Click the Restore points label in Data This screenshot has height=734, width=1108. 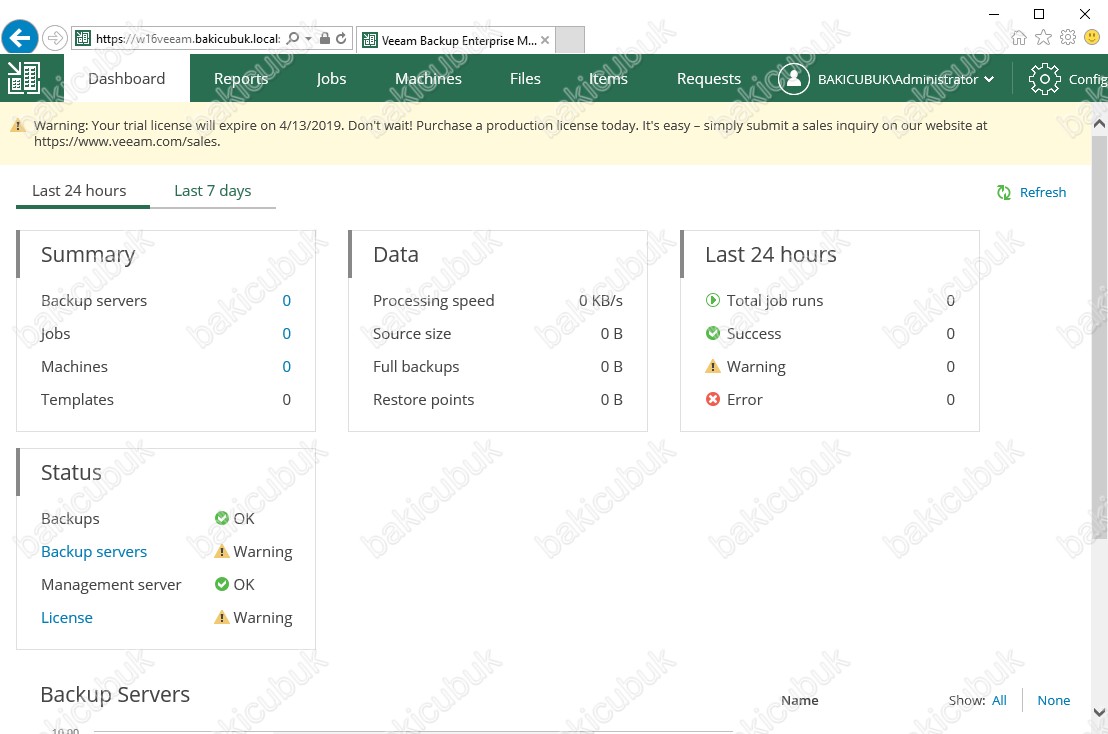[423, 400]
